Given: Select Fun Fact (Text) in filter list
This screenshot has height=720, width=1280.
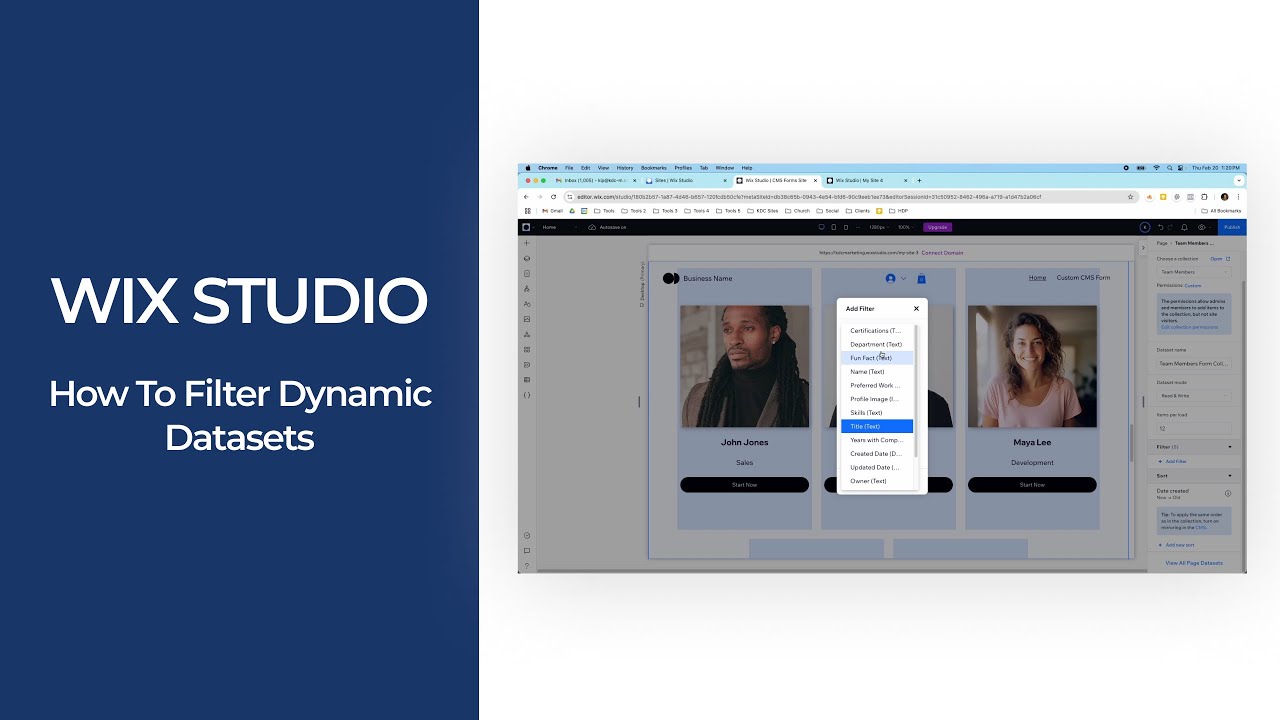Looking at the screenshot, I should [x=877, y=358].
